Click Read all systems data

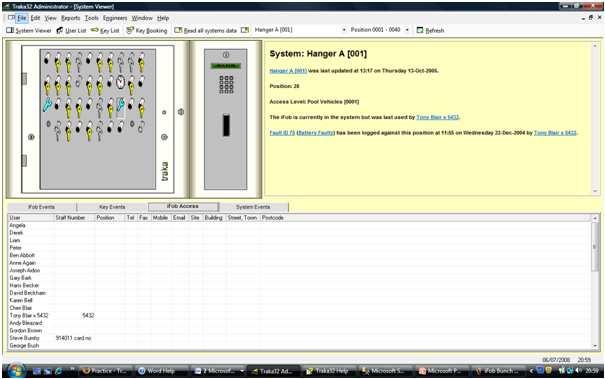(206, 30)
